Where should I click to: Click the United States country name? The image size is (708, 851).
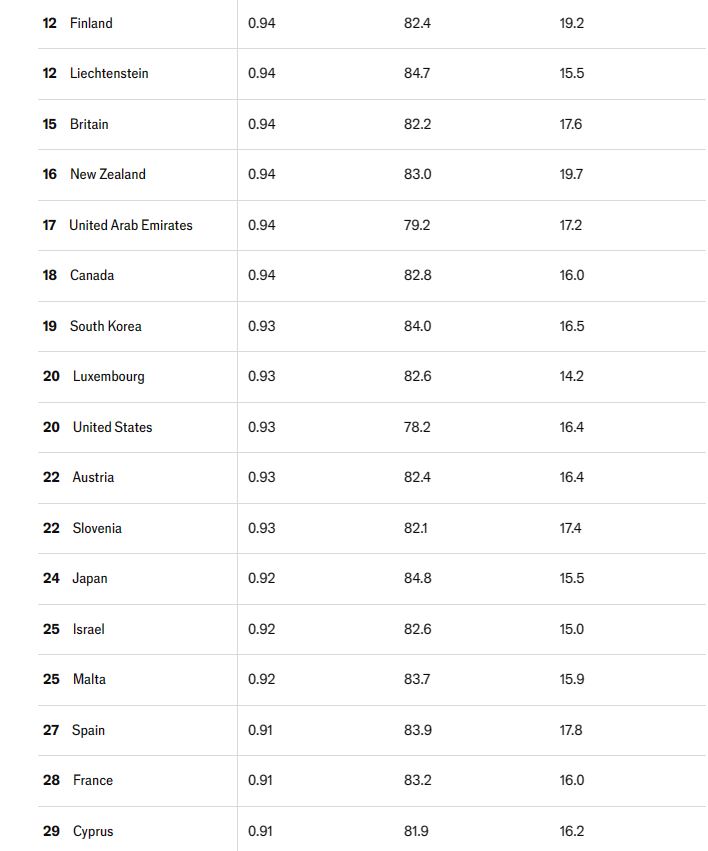tap(113, 427)
